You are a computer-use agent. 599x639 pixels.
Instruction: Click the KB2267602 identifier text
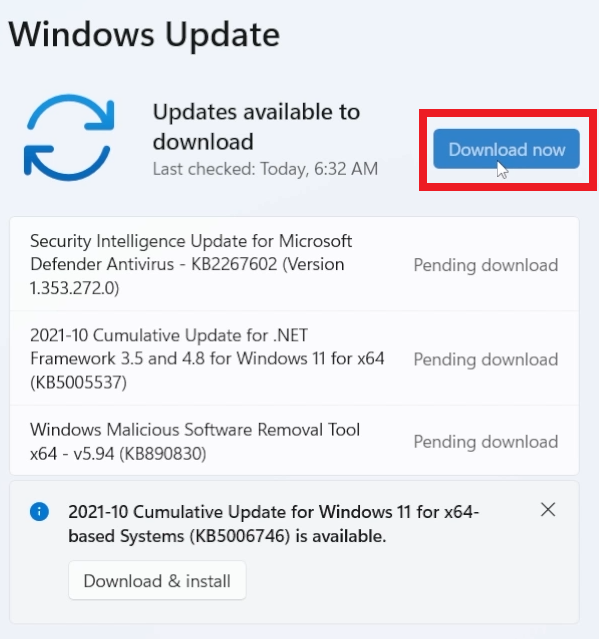(x=234, y=264)
